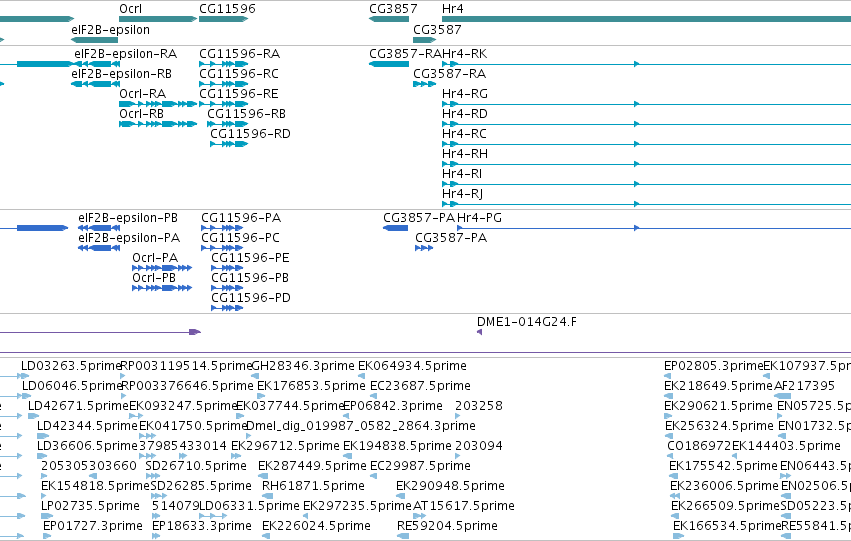Select the Hr4-RG transcript label
The image size is (851, 541).
click(465, 94)
